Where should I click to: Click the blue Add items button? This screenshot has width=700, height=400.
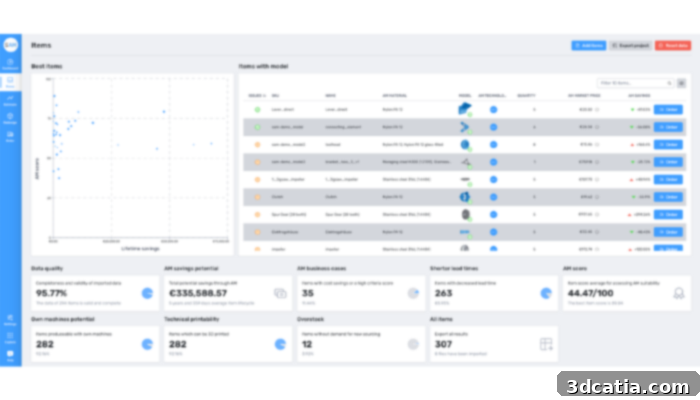[x=588, y=46]
